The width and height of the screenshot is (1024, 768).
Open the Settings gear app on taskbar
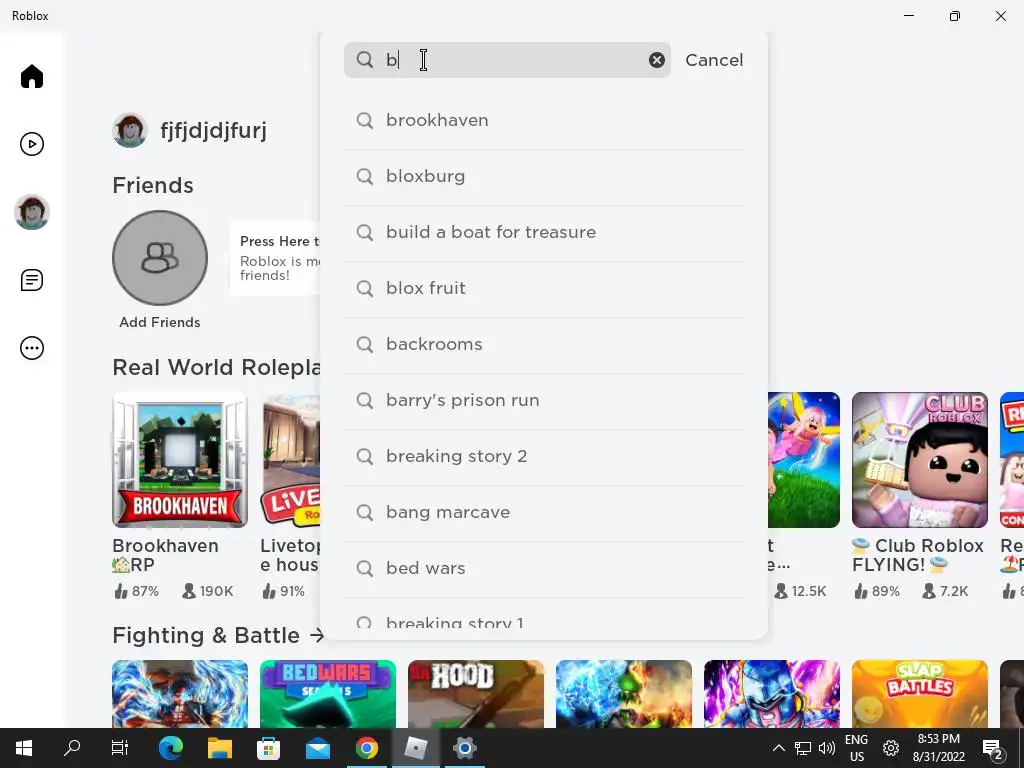pyautogui.click(x=464, y=748)
